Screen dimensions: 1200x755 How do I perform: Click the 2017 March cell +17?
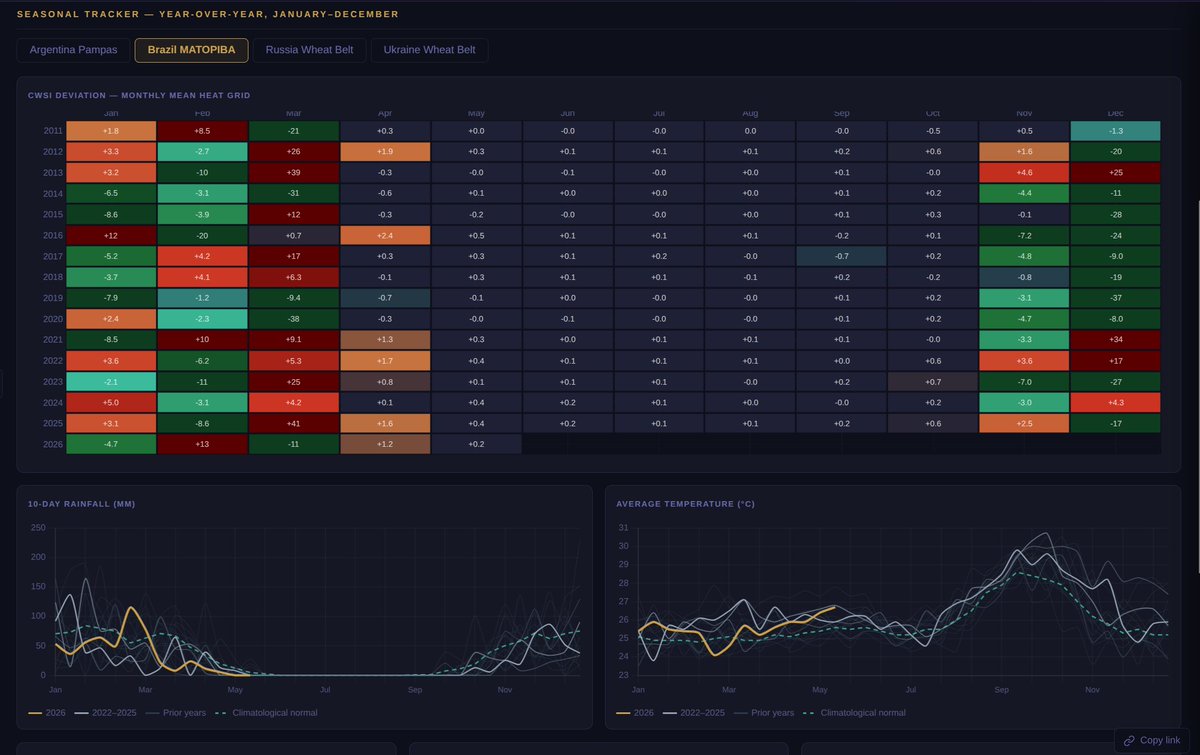pos(294,256)
